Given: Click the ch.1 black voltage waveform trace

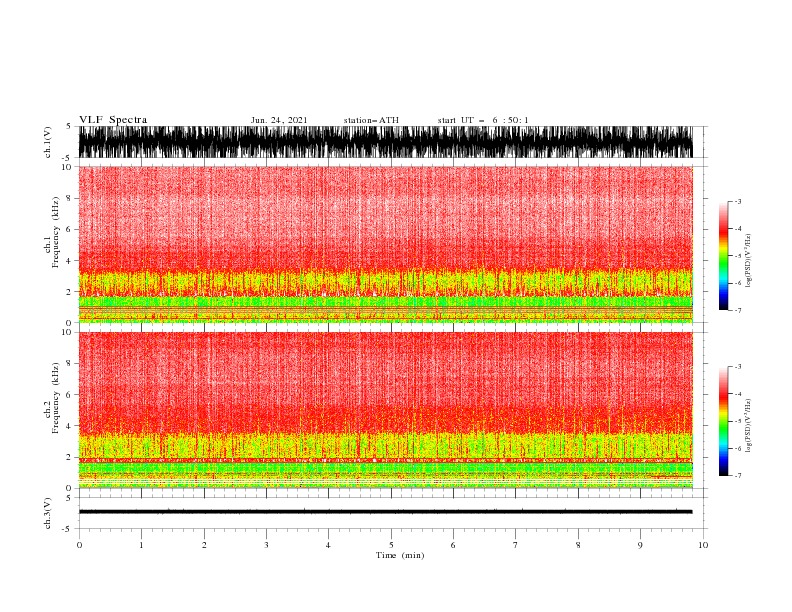Looking at the screenshot, I should point(385,142).
